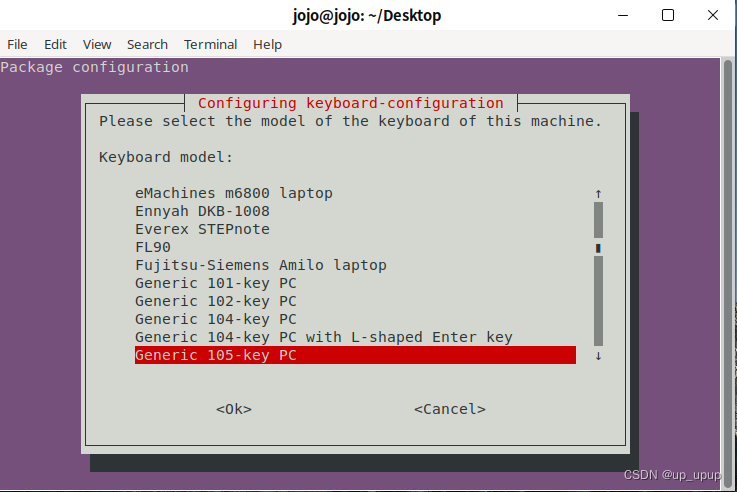Select Fujitsu-Siemens Amilo laptop entry

355,265
